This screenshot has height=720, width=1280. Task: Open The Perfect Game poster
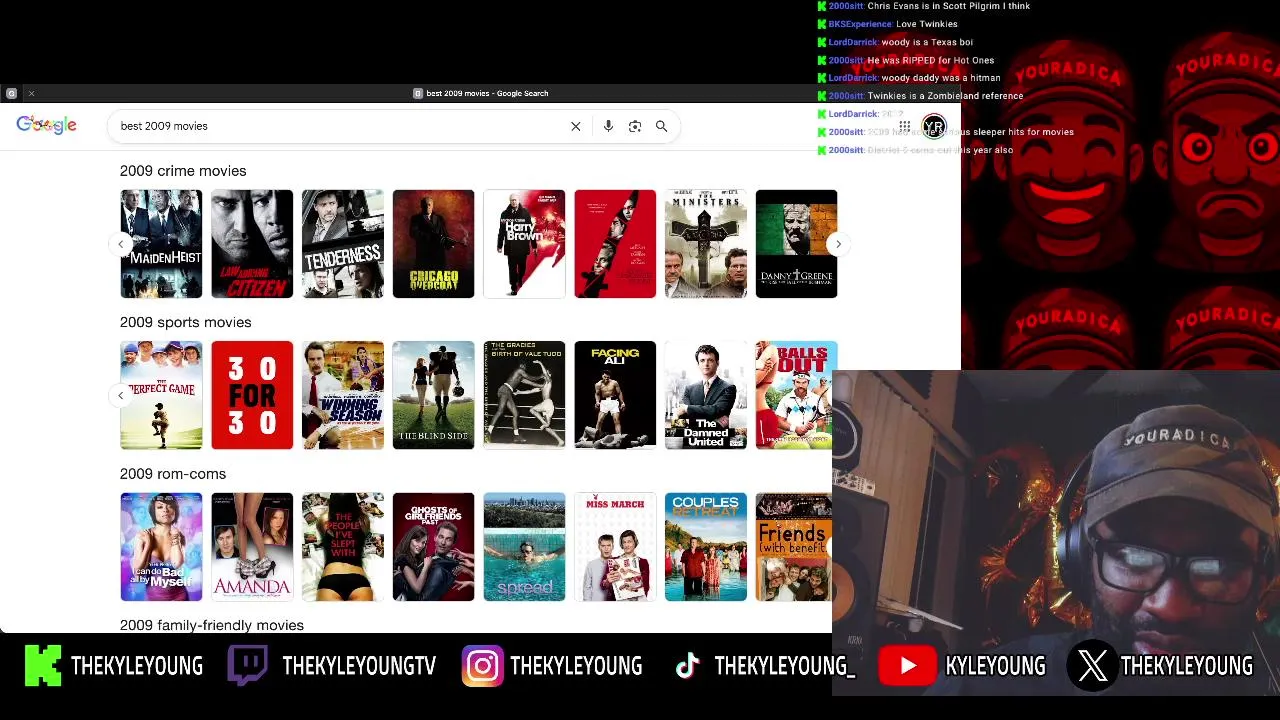(161, 395)
